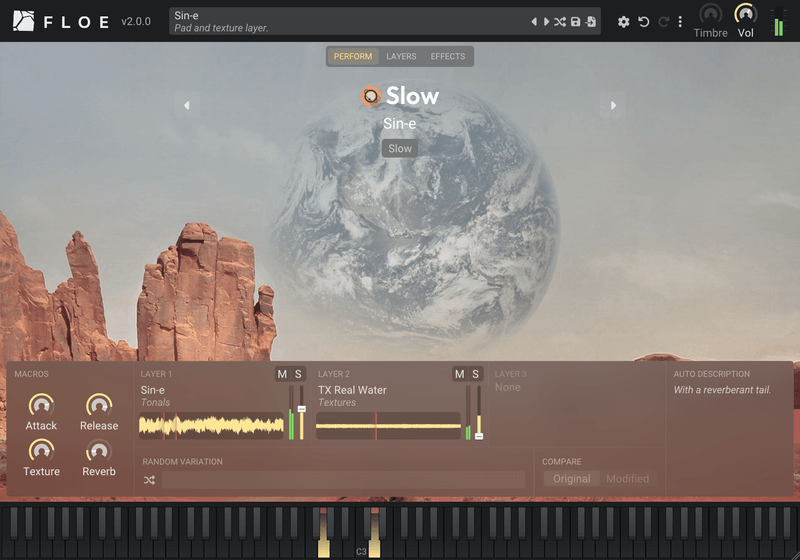Click the Release macro knob

pyautogui.click(x=99, y=405)
